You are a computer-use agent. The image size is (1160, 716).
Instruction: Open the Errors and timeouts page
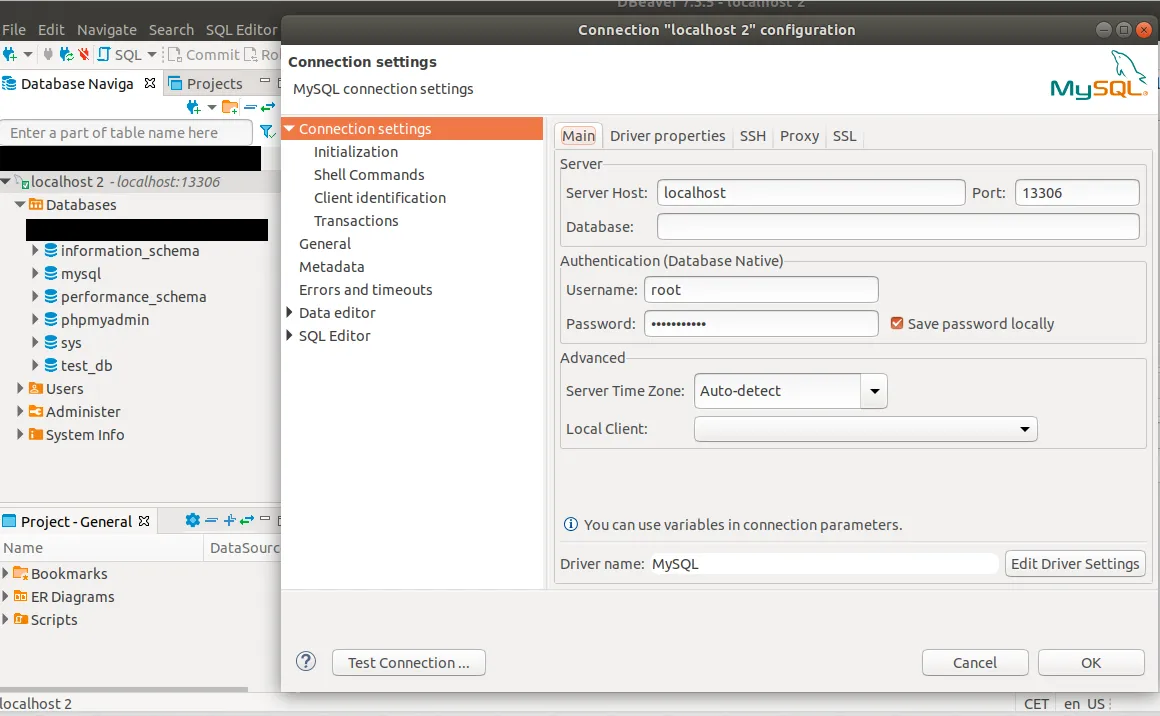pos(365,290)
